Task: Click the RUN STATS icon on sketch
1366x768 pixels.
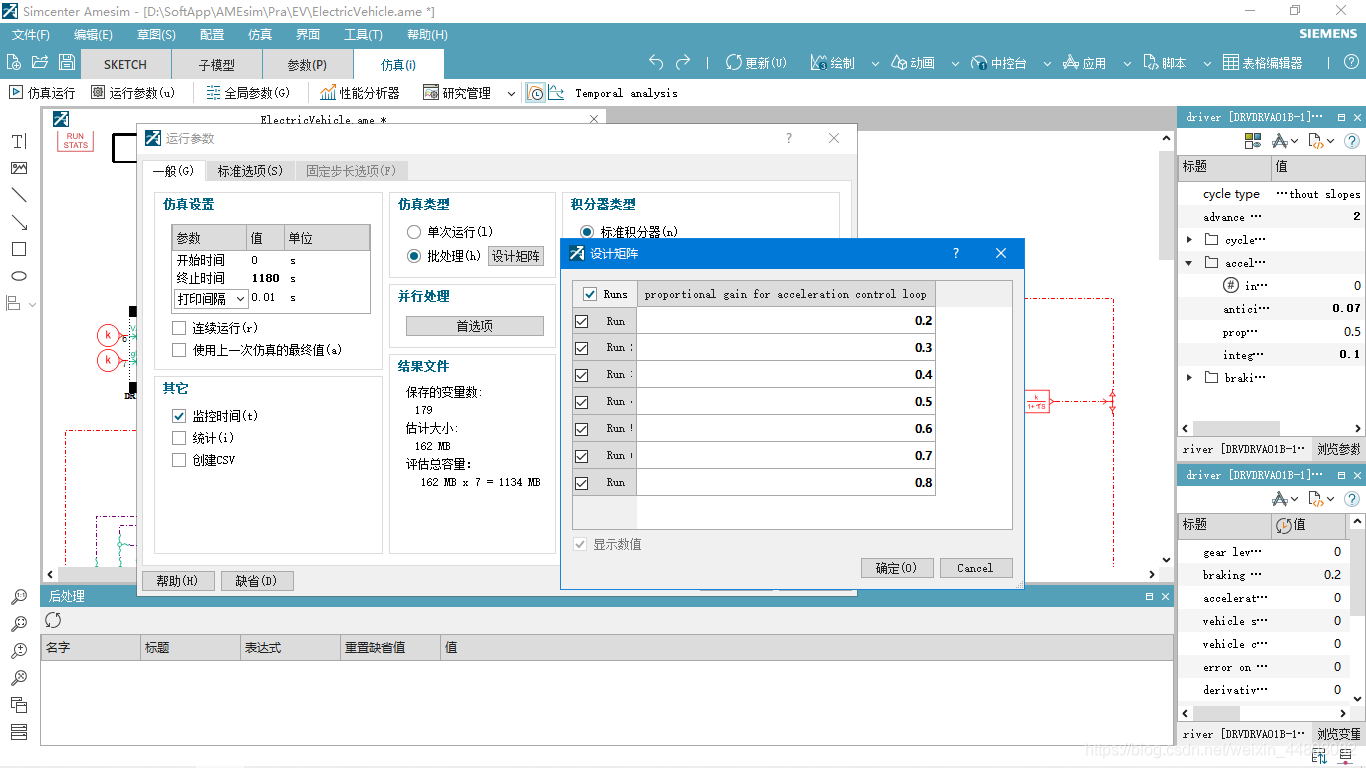Action: (75, 141)
